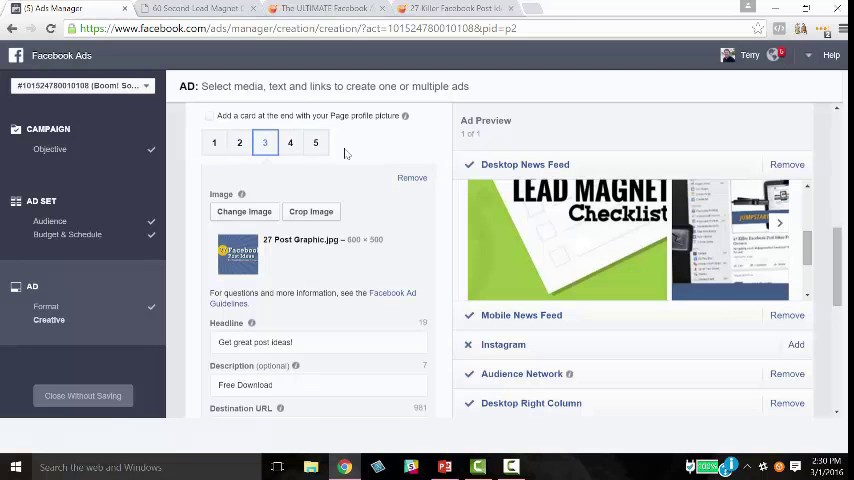Select carousel card 2

click(240, 143)
